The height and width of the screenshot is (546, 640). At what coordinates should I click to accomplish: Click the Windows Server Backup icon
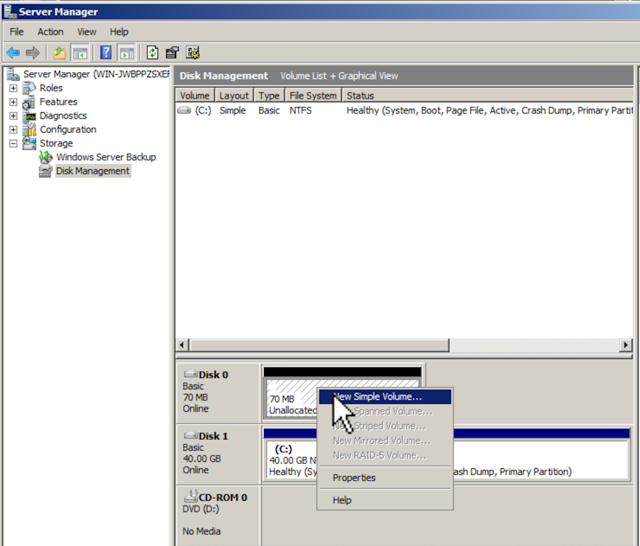click(x=46, y=157)
